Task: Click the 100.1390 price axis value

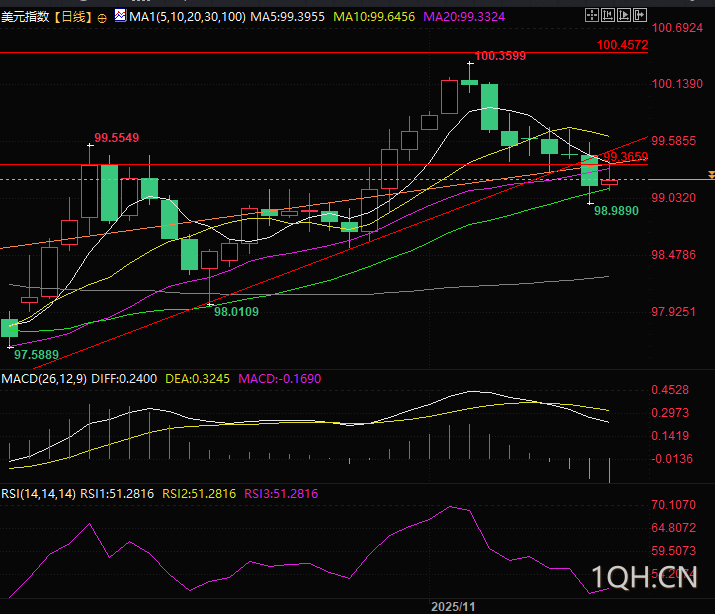Action: tap(677, 84)
